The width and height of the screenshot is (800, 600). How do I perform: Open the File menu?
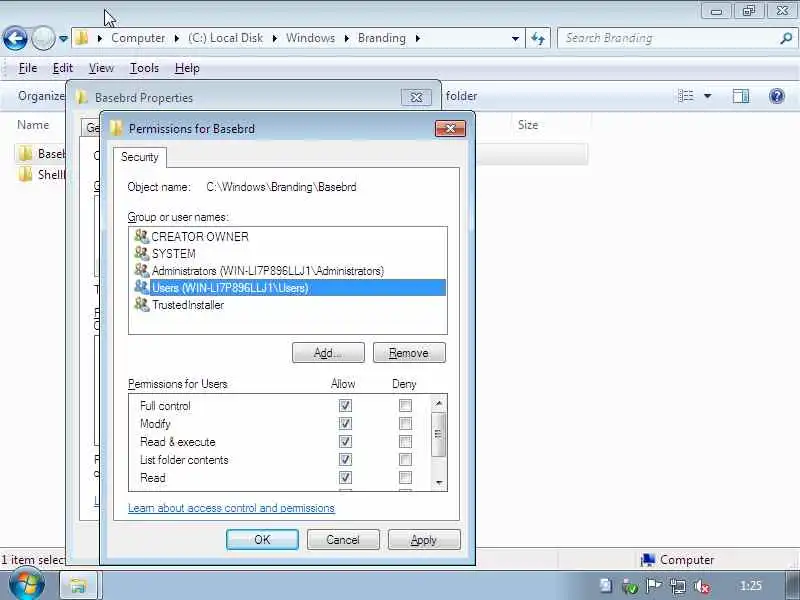(28, 68)
